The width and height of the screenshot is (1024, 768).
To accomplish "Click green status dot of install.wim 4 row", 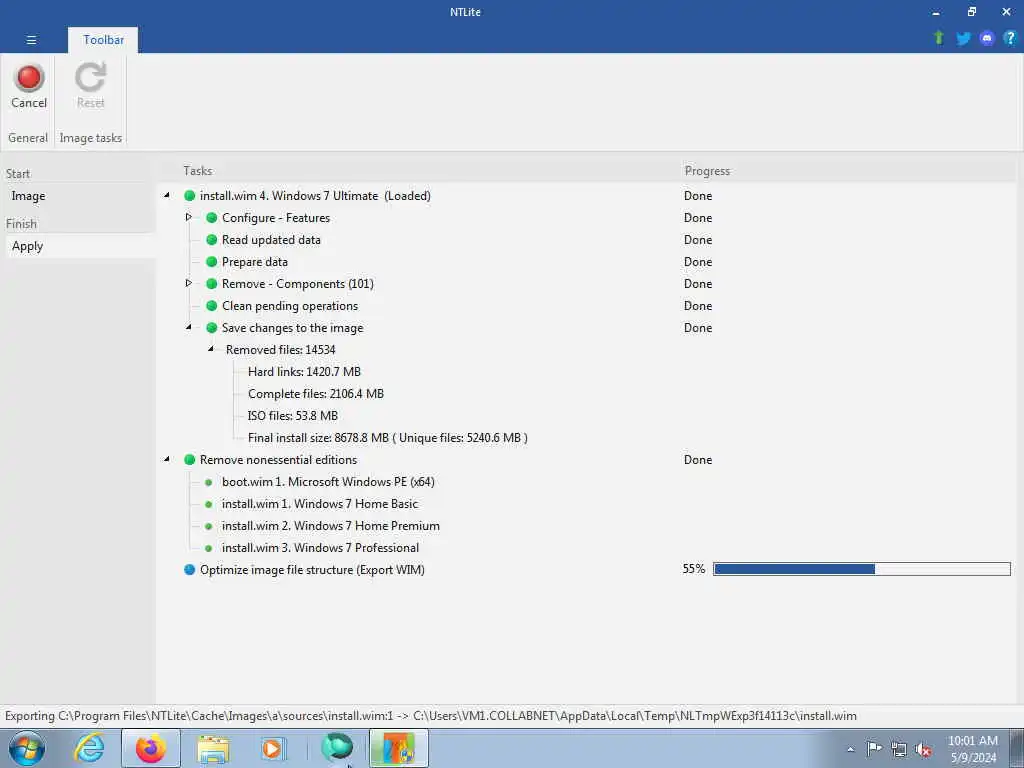I will [189, 195].
